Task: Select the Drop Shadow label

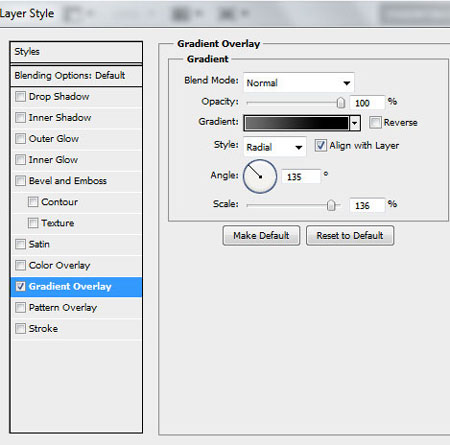Action: pyautogui.click(x=59, y=97)
